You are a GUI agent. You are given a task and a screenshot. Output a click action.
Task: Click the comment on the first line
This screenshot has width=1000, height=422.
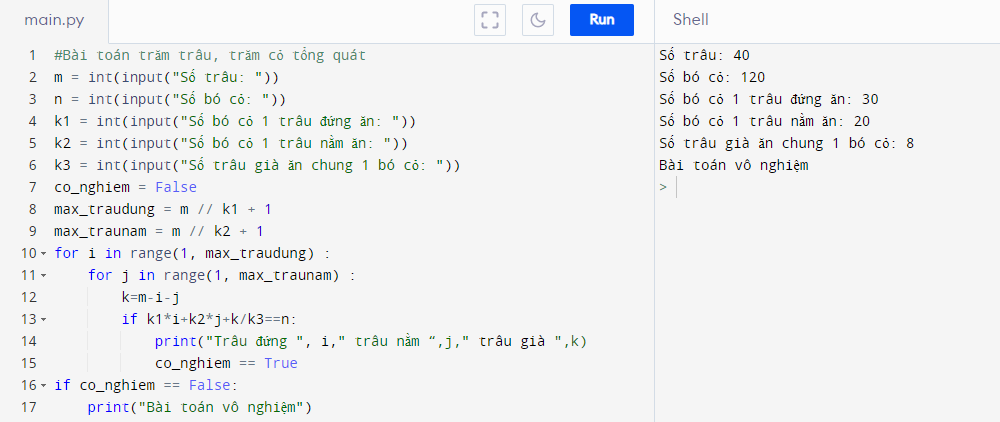[210, 55]
